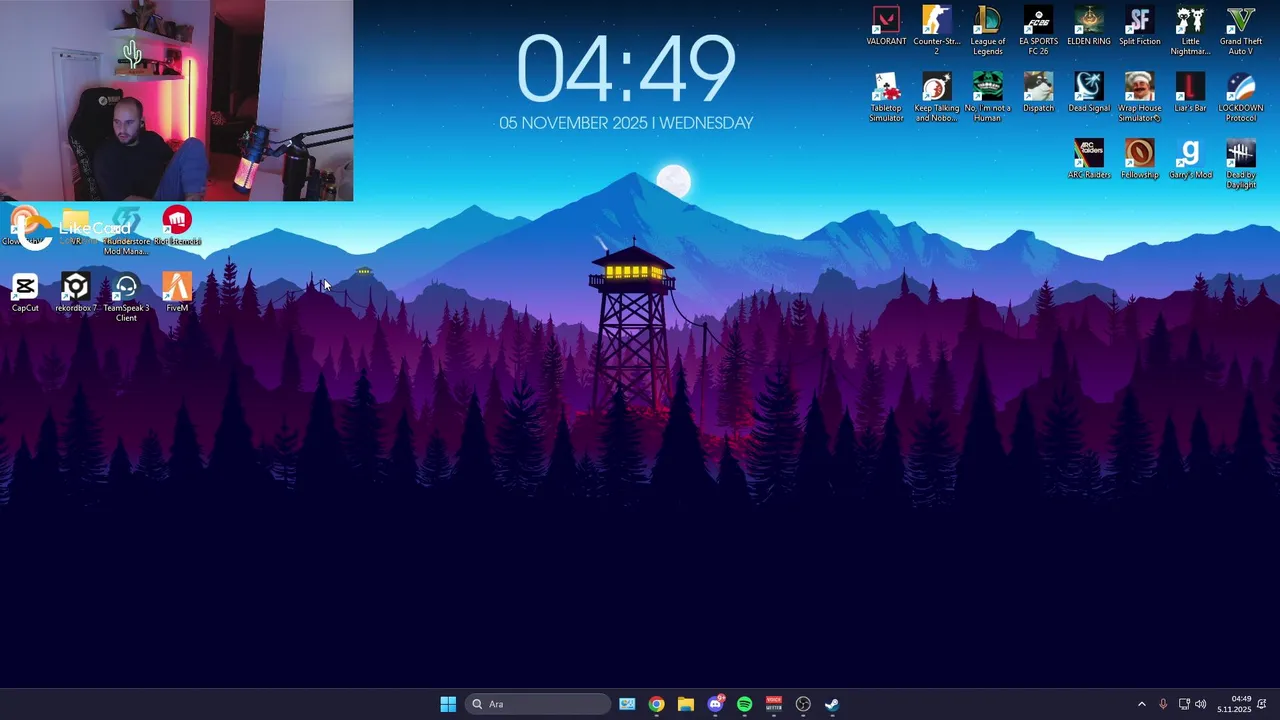1280x720 pixels.
Task: Click the rekordbox 7 shortcut
Action: 75,293
